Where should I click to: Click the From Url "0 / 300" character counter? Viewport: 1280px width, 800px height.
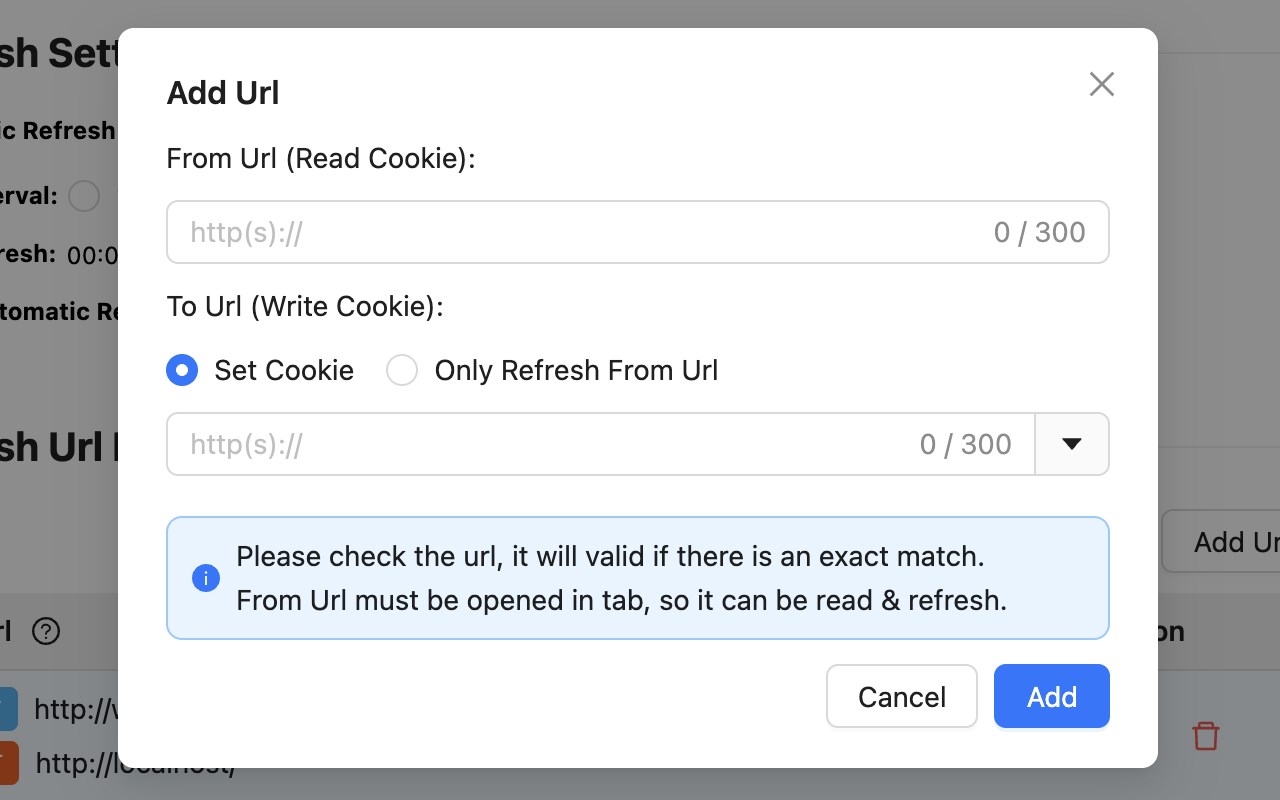[x=1039, y=232]
